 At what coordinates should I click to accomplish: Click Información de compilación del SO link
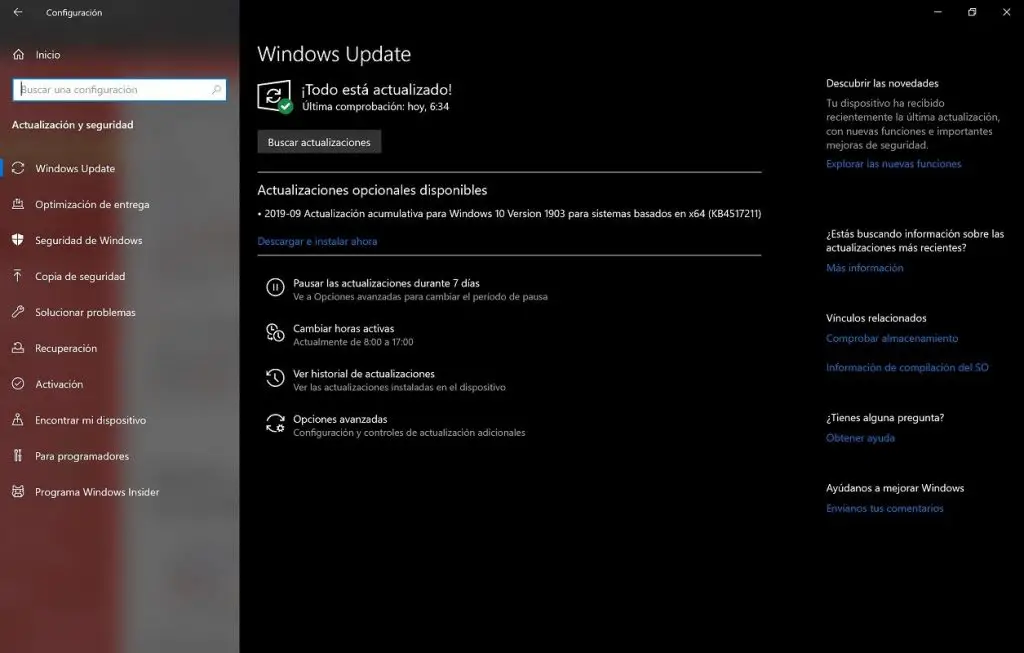[907, 367]
